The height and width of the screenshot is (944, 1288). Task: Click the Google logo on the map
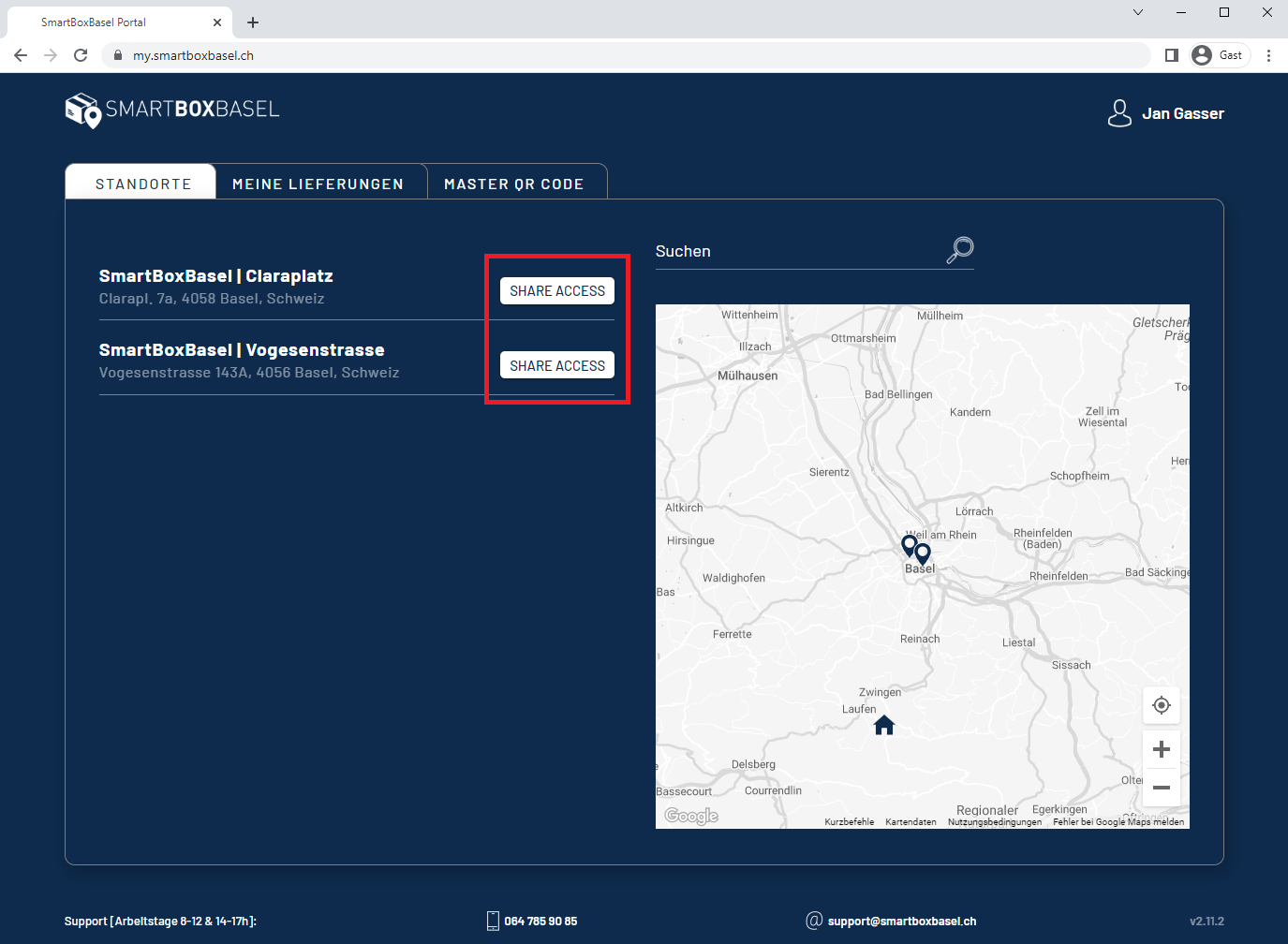(690, 816)
